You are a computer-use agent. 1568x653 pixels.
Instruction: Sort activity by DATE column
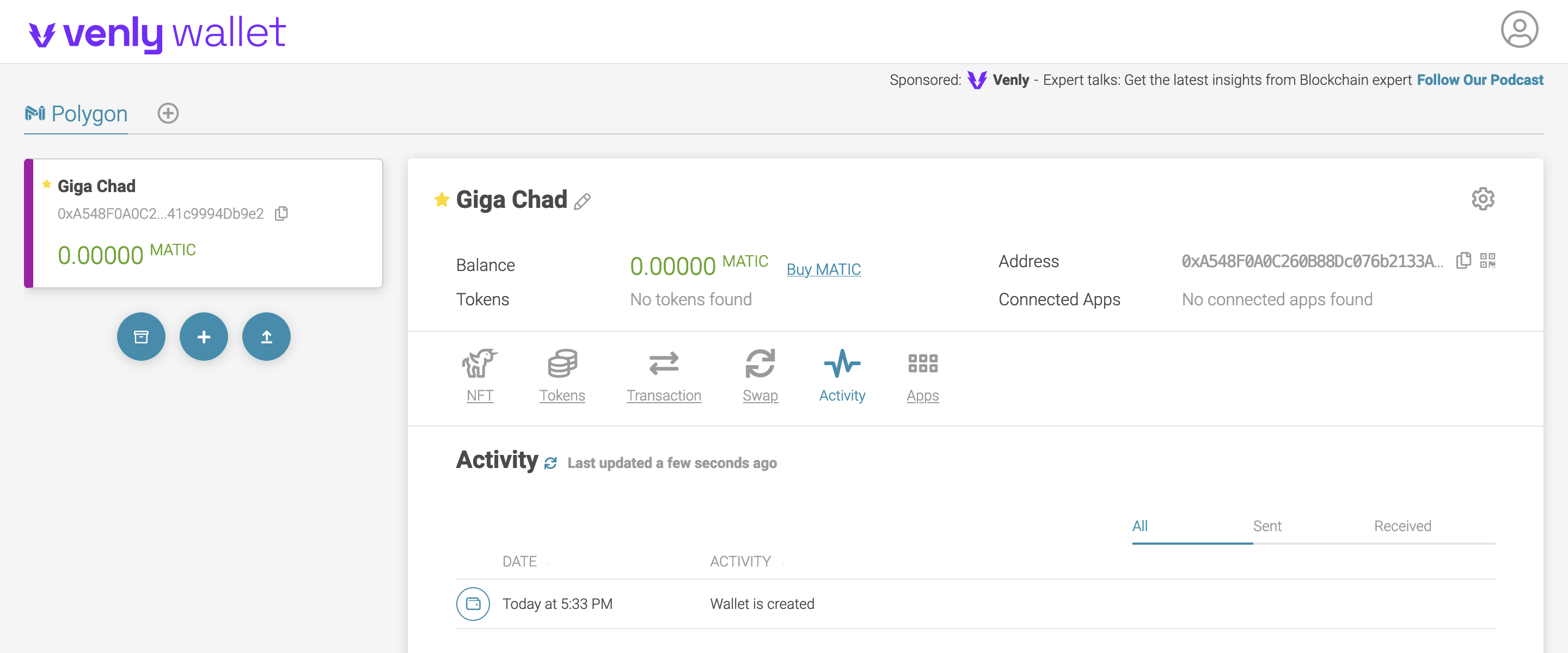tap(519, 561)
